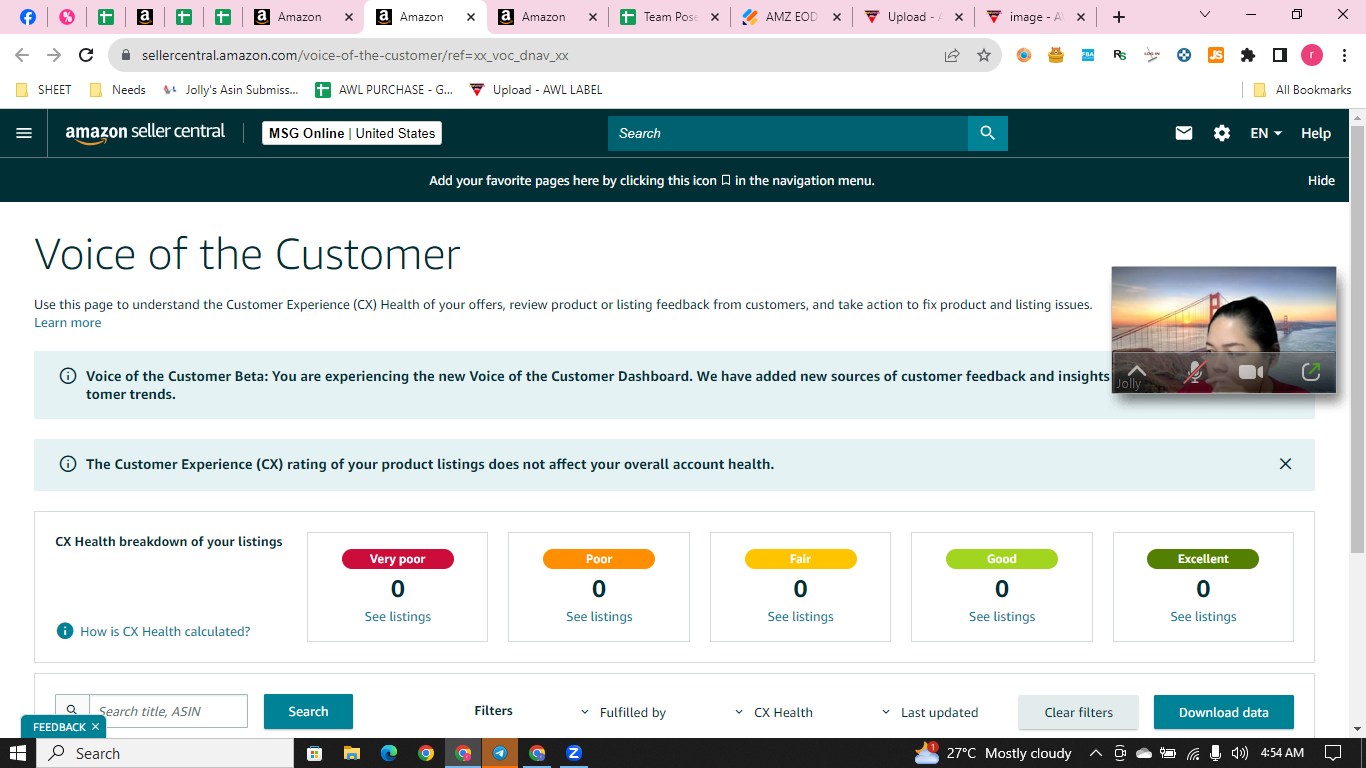This screenshot has width=1366, height=768.
Task: Click the Windows taskbar Search box
Action: coord(166,753)
